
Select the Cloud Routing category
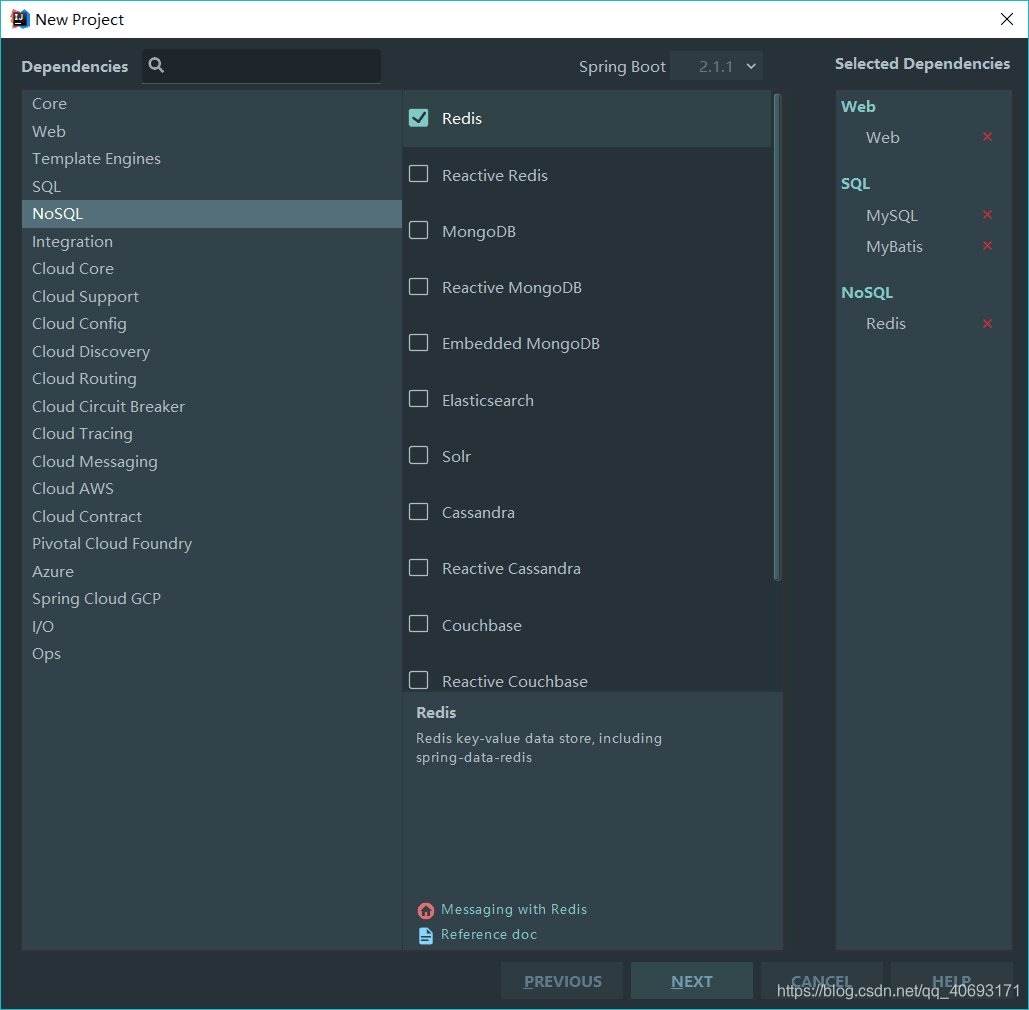(x=211, y=379)
